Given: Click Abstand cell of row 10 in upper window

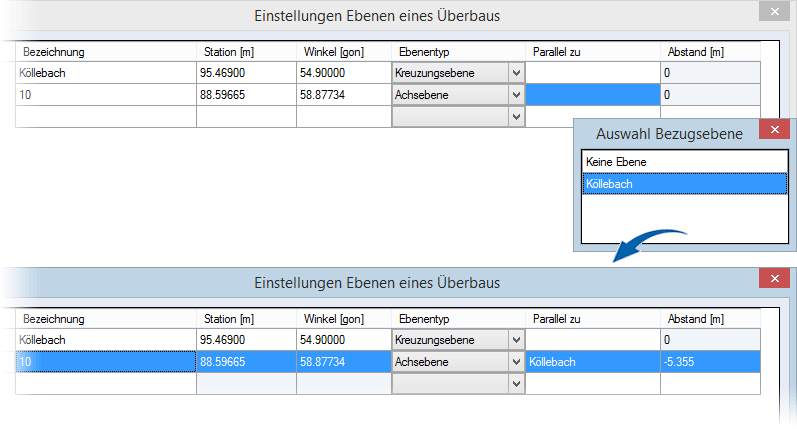Looking at the screenshot, I should 711,95.
